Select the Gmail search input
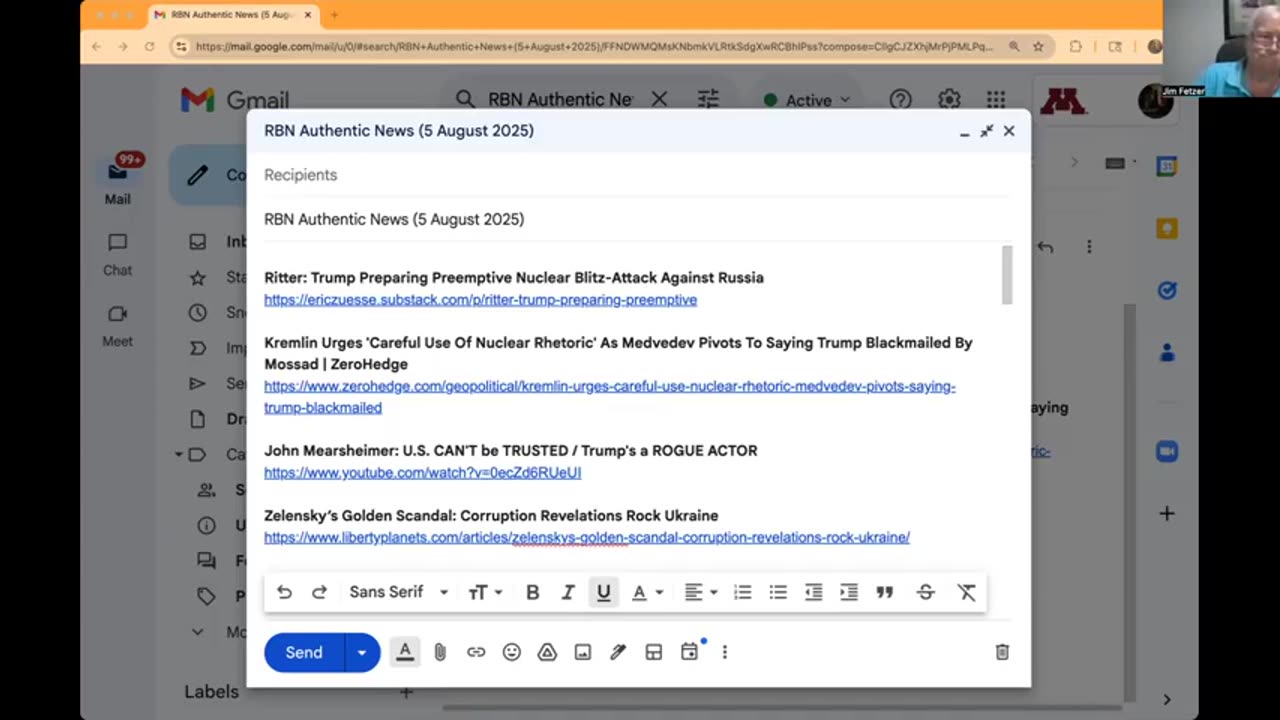Screen dimensions: 1280x720 point(560,99)
